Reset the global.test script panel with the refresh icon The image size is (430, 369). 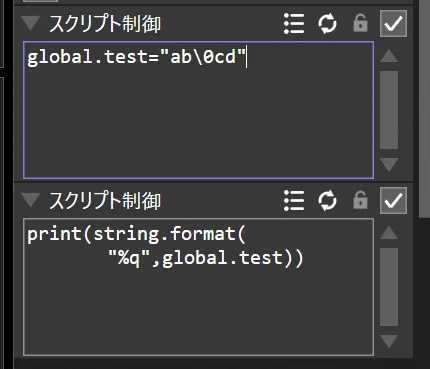[327, 24]
